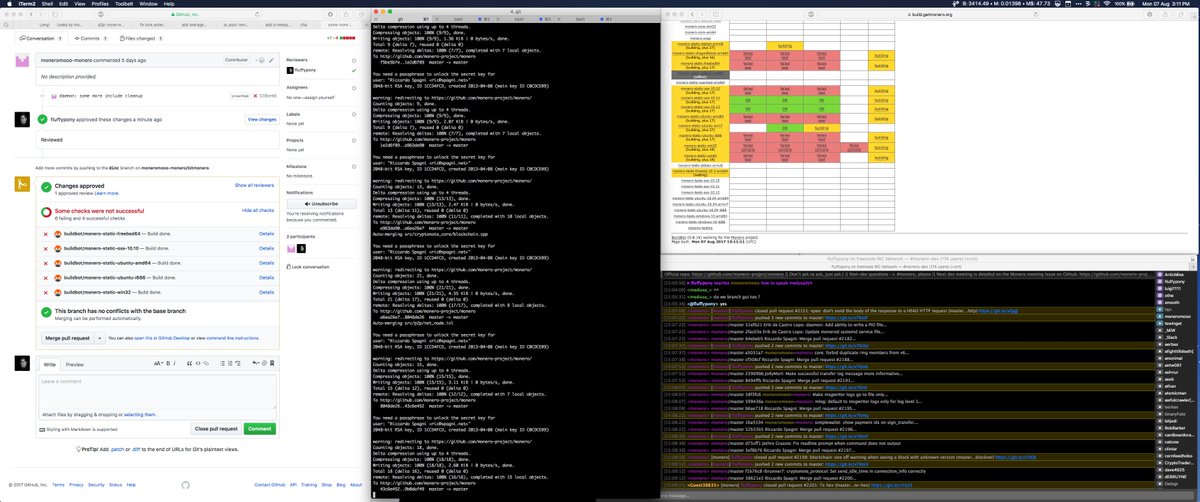Open the Assignees gear settings
Image resolution: width=1200 pixels, height=502 pixels.
[x=354, y=88]
